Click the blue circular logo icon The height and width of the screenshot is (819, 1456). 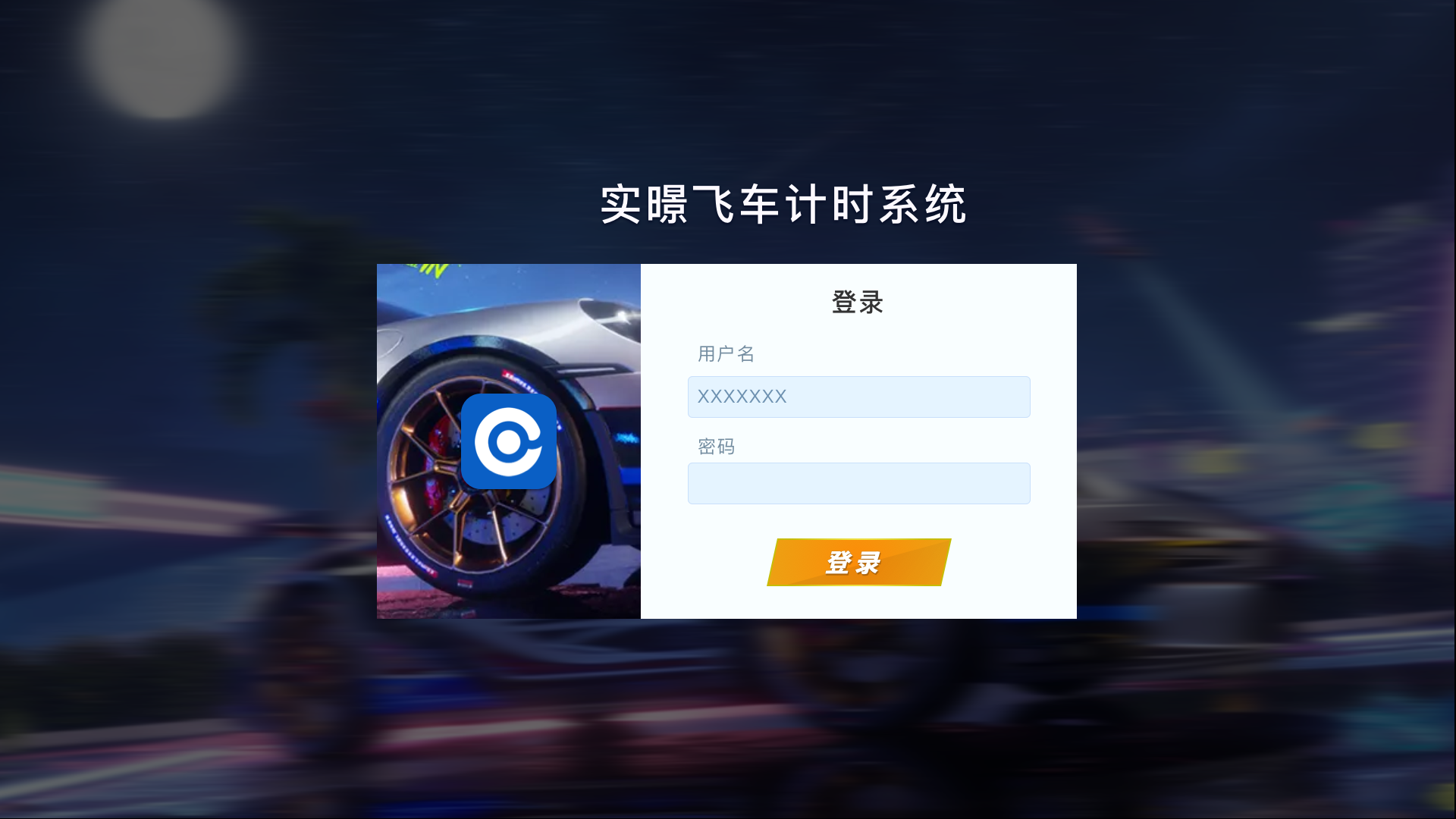(x=509, y=441)
